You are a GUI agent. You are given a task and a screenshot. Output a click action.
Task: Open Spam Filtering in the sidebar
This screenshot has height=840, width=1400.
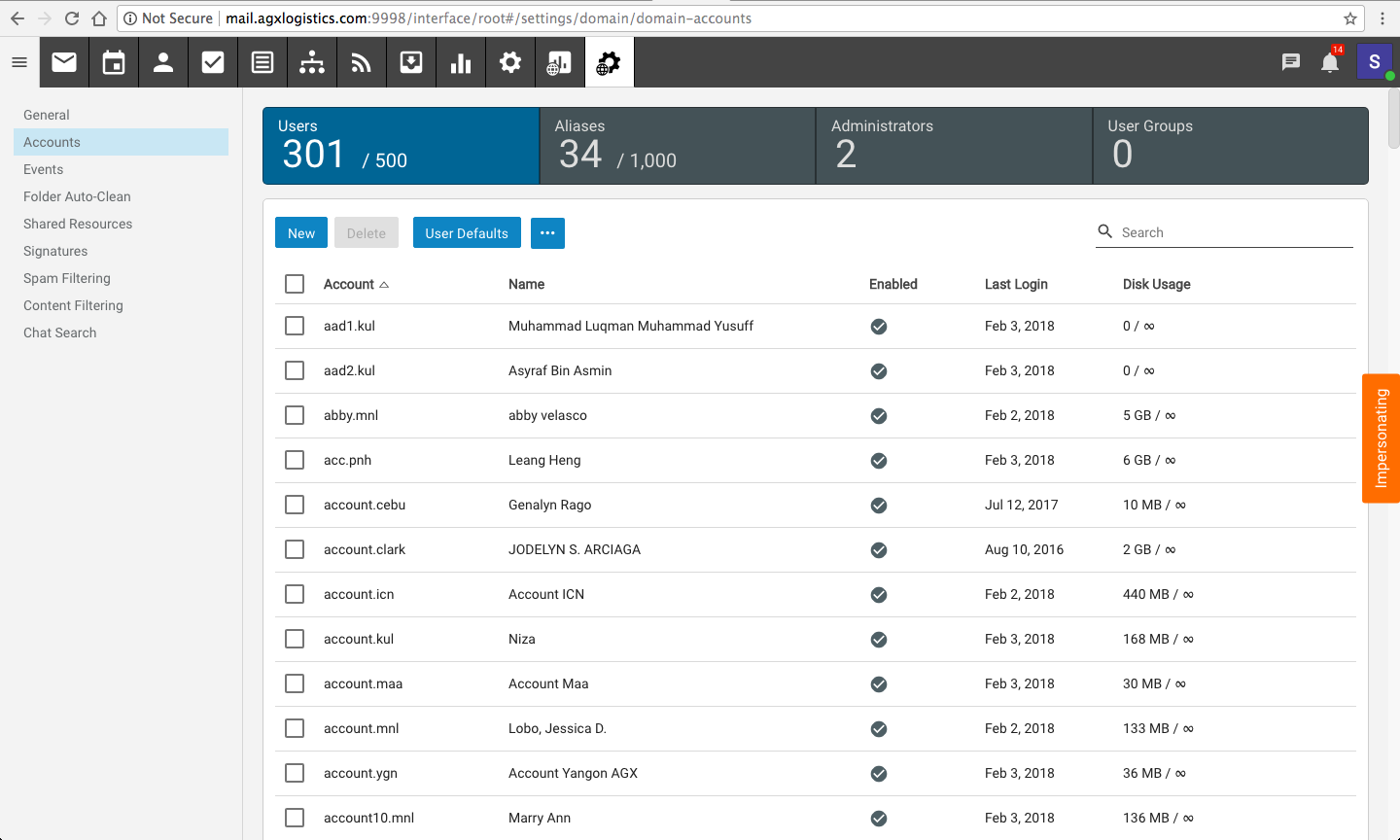pos(67,278)
